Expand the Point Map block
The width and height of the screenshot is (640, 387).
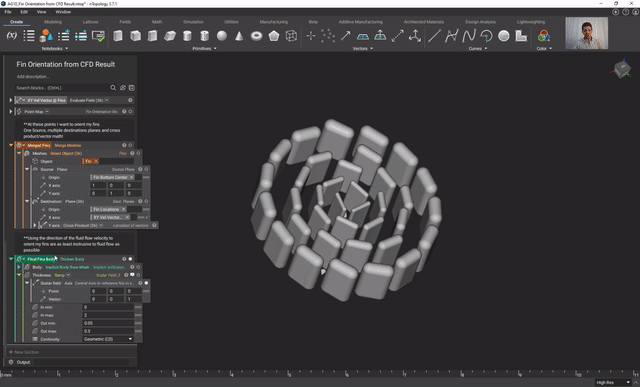tap(11, 111)
